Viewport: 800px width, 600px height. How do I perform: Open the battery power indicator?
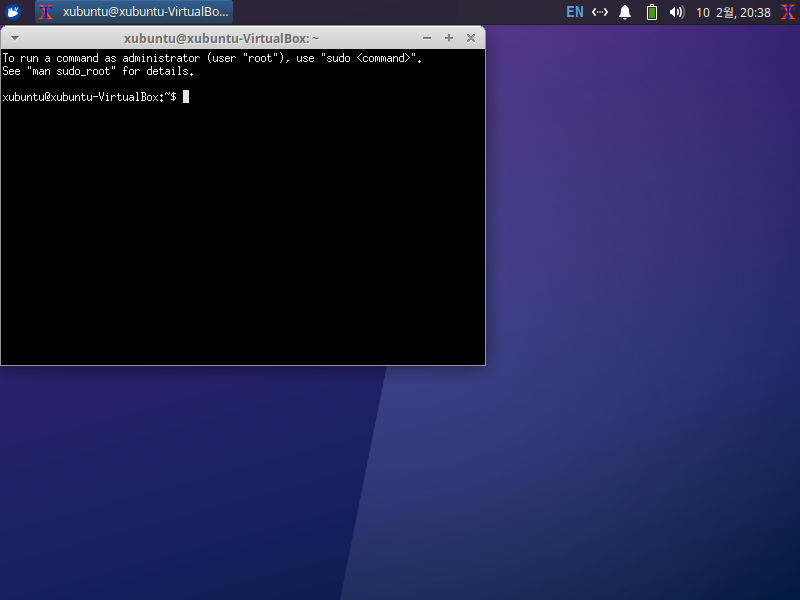click(652, 12)
